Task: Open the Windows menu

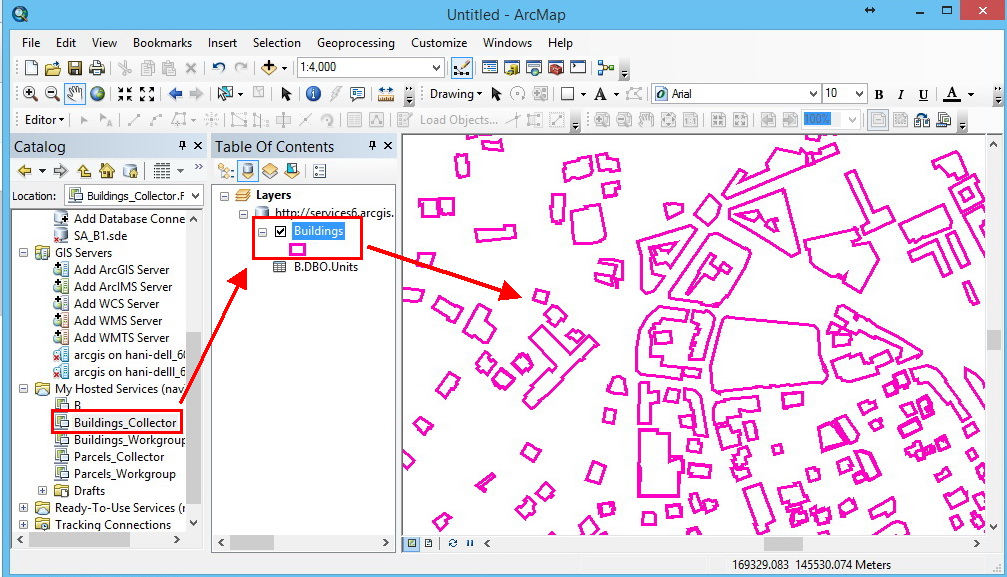Action: (x=507, y=42)
